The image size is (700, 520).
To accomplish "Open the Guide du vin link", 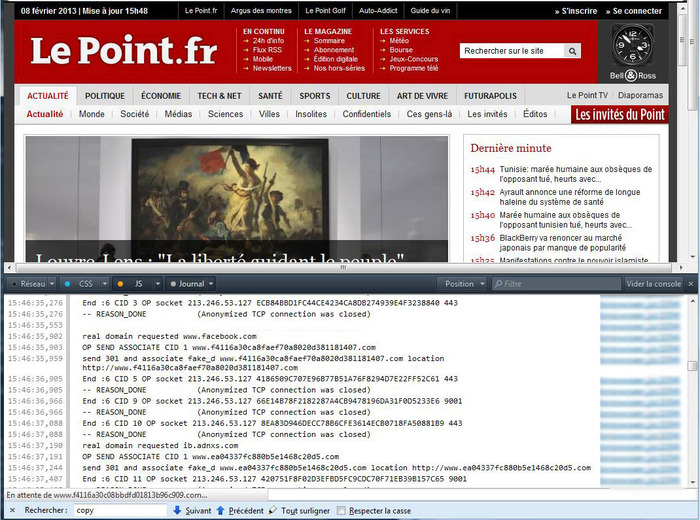I will click(x=430, y=11).
